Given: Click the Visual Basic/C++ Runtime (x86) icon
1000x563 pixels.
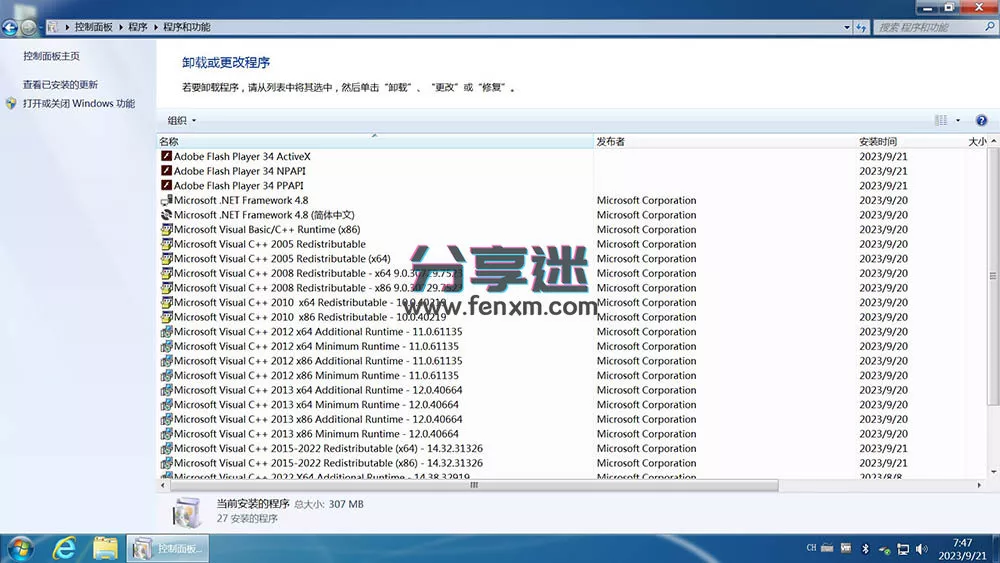Looking at the screenshot, I should (x=166, y=229).
